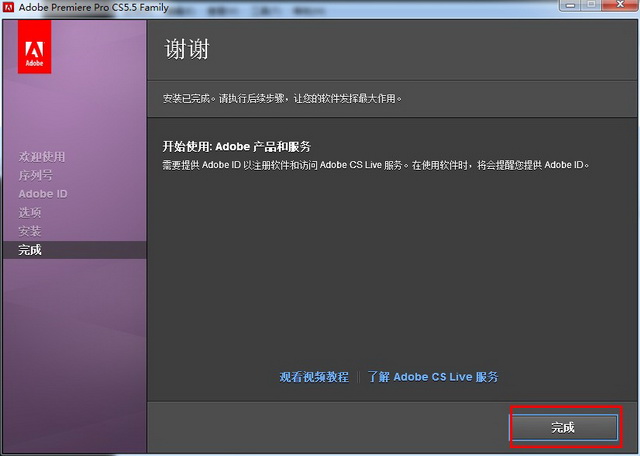
Task: Click the maximize window button
Action: tap(592, 5)
